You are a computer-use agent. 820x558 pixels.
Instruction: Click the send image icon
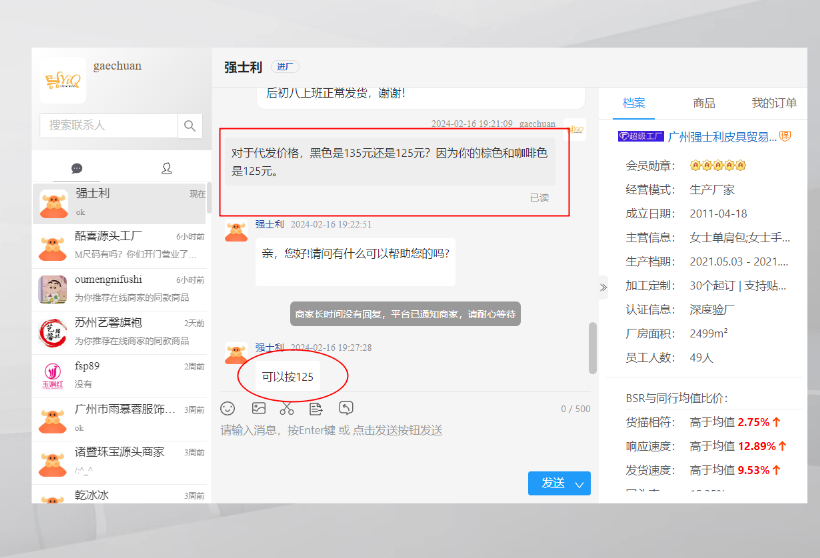(258, 408)
